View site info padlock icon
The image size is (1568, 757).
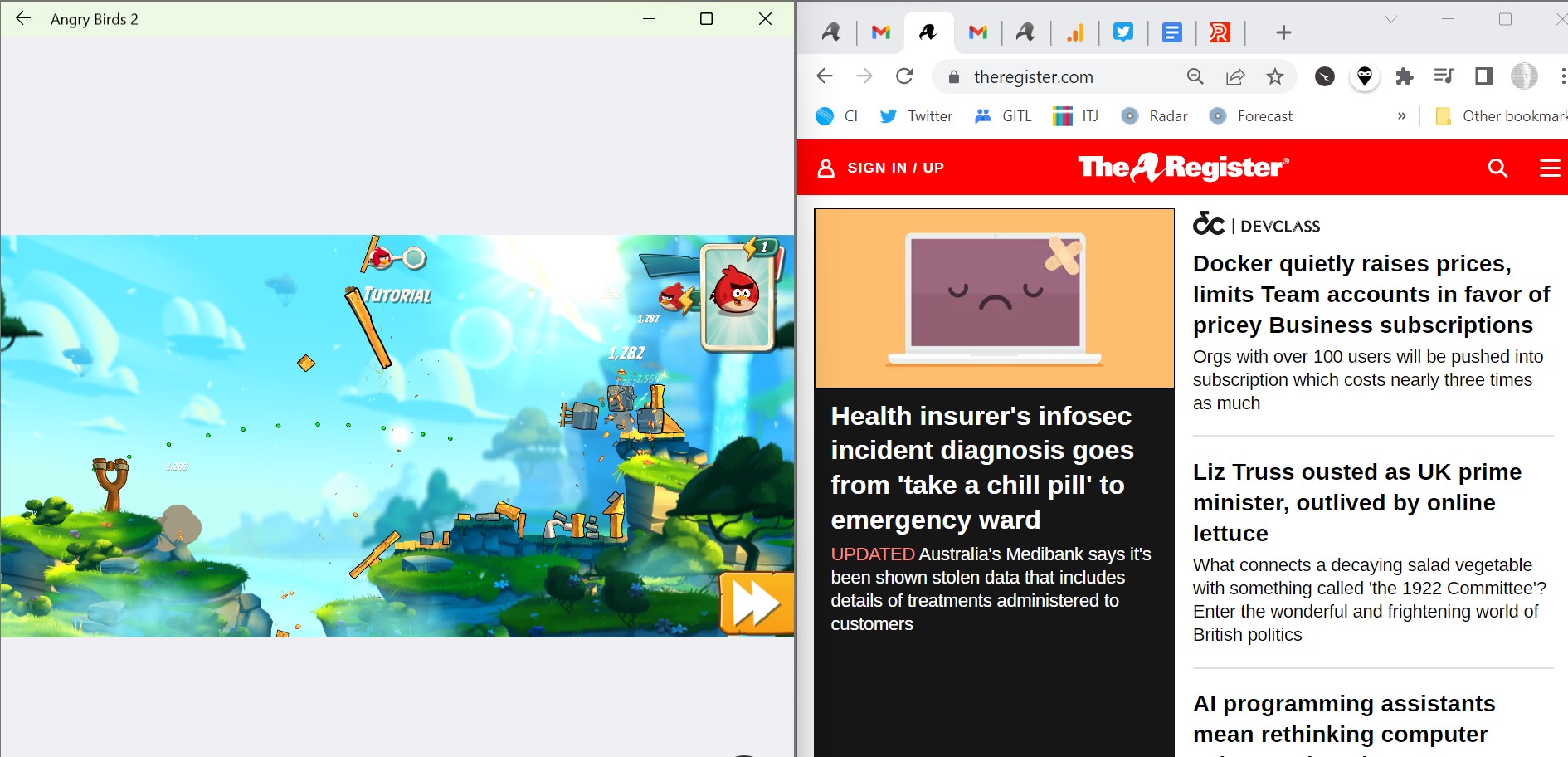[x=954, y=77]
